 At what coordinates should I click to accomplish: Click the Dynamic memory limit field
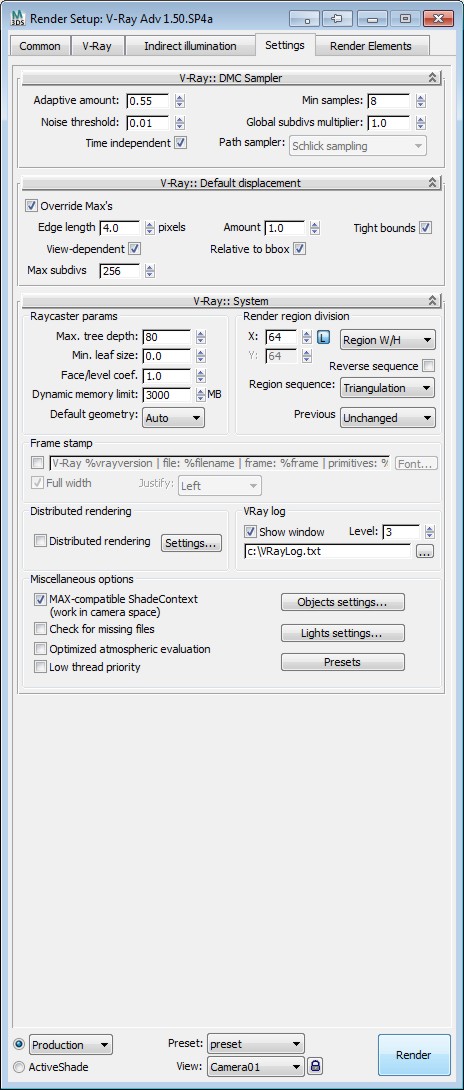click(x=167, y=395)
